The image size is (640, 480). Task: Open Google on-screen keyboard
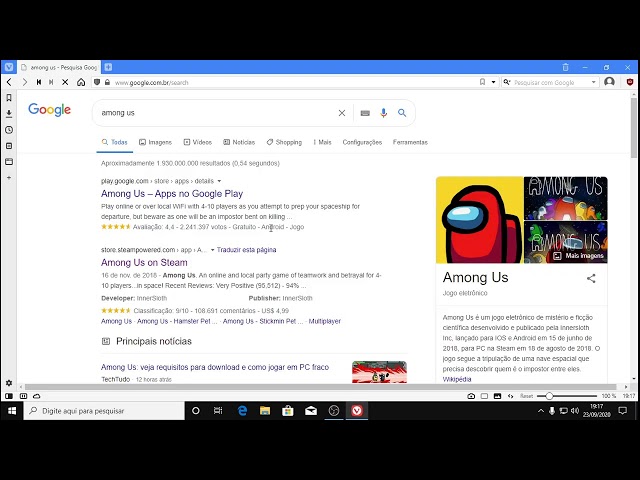[x=365, y=113]
